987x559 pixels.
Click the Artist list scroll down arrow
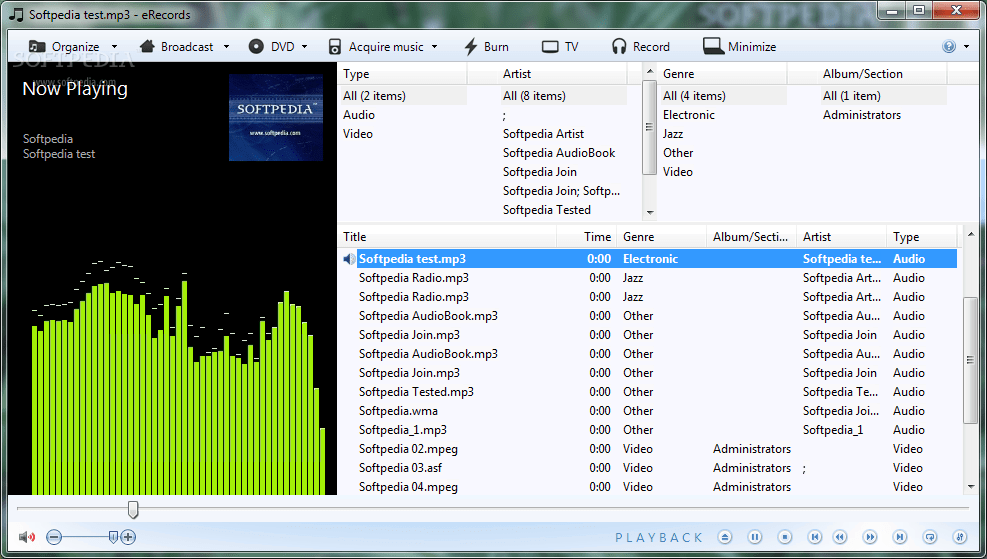(x=650, y=213)
